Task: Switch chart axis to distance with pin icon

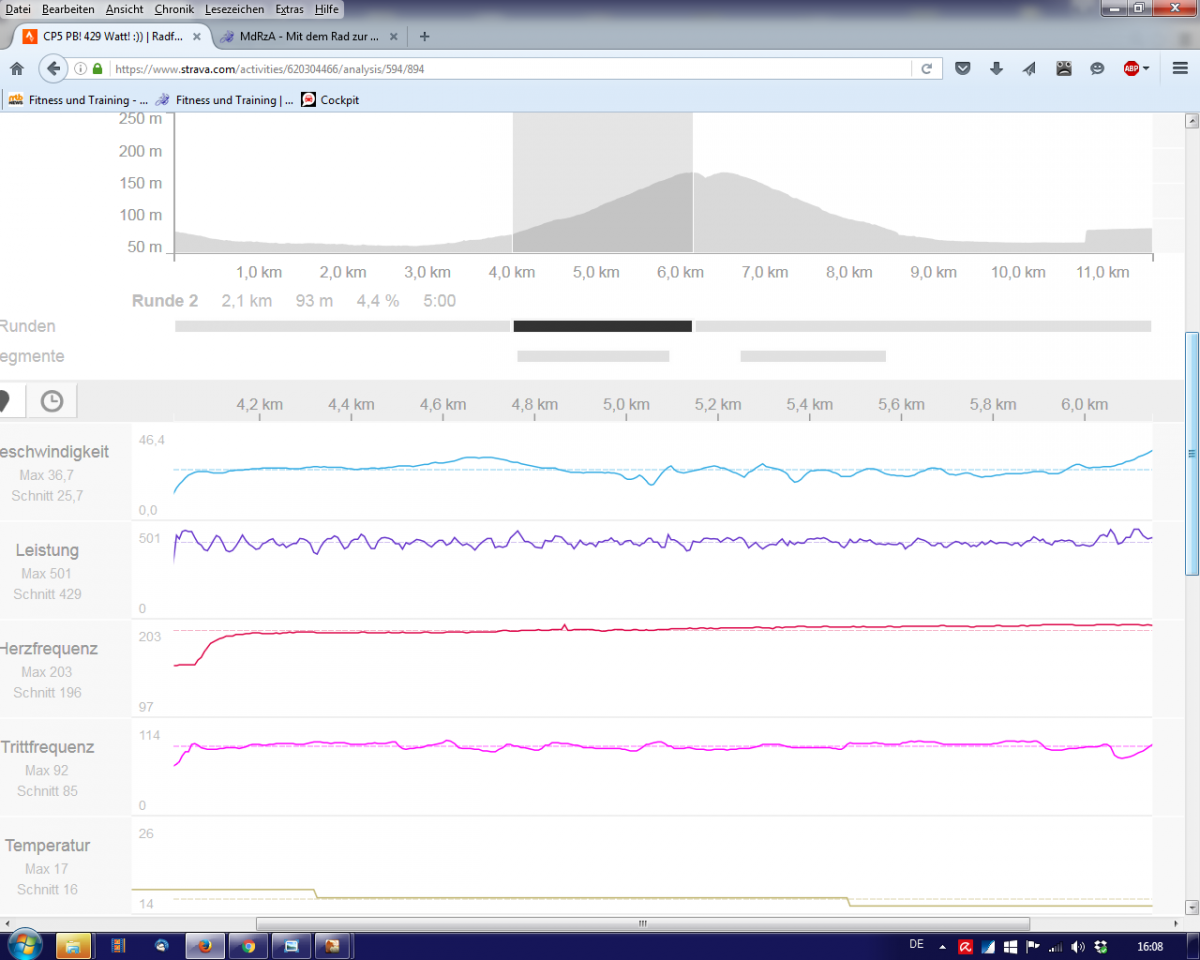Action: [x=8, y=401]
